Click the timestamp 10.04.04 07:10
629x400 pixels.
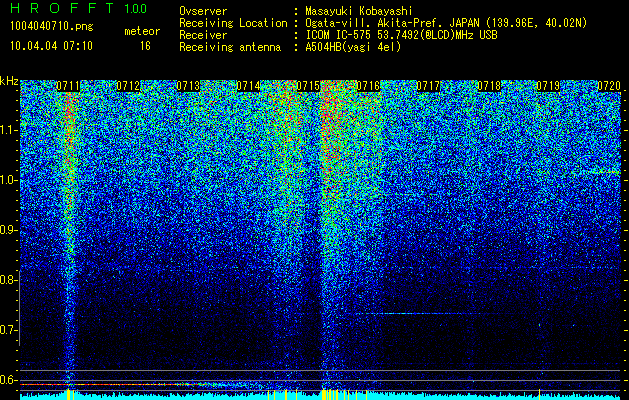pos(51,46)
